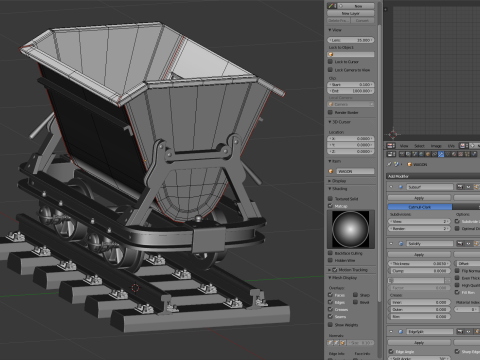Viewport: 480px width, 360px height.
Task: Click the Subdivisions View value field
Action: point(419,221)
